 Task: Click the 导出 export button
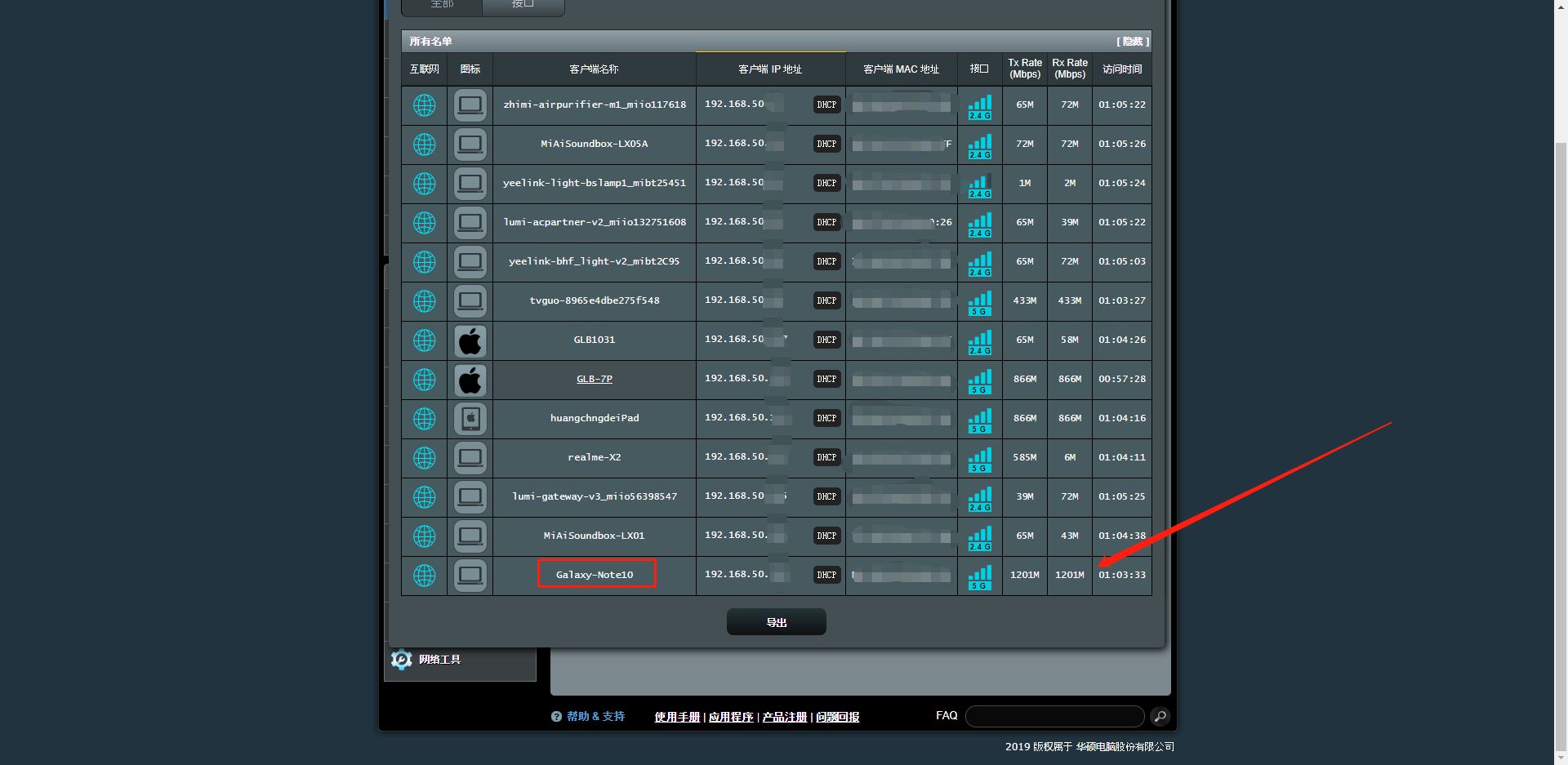pyautogui.click(x=776, y=622)
